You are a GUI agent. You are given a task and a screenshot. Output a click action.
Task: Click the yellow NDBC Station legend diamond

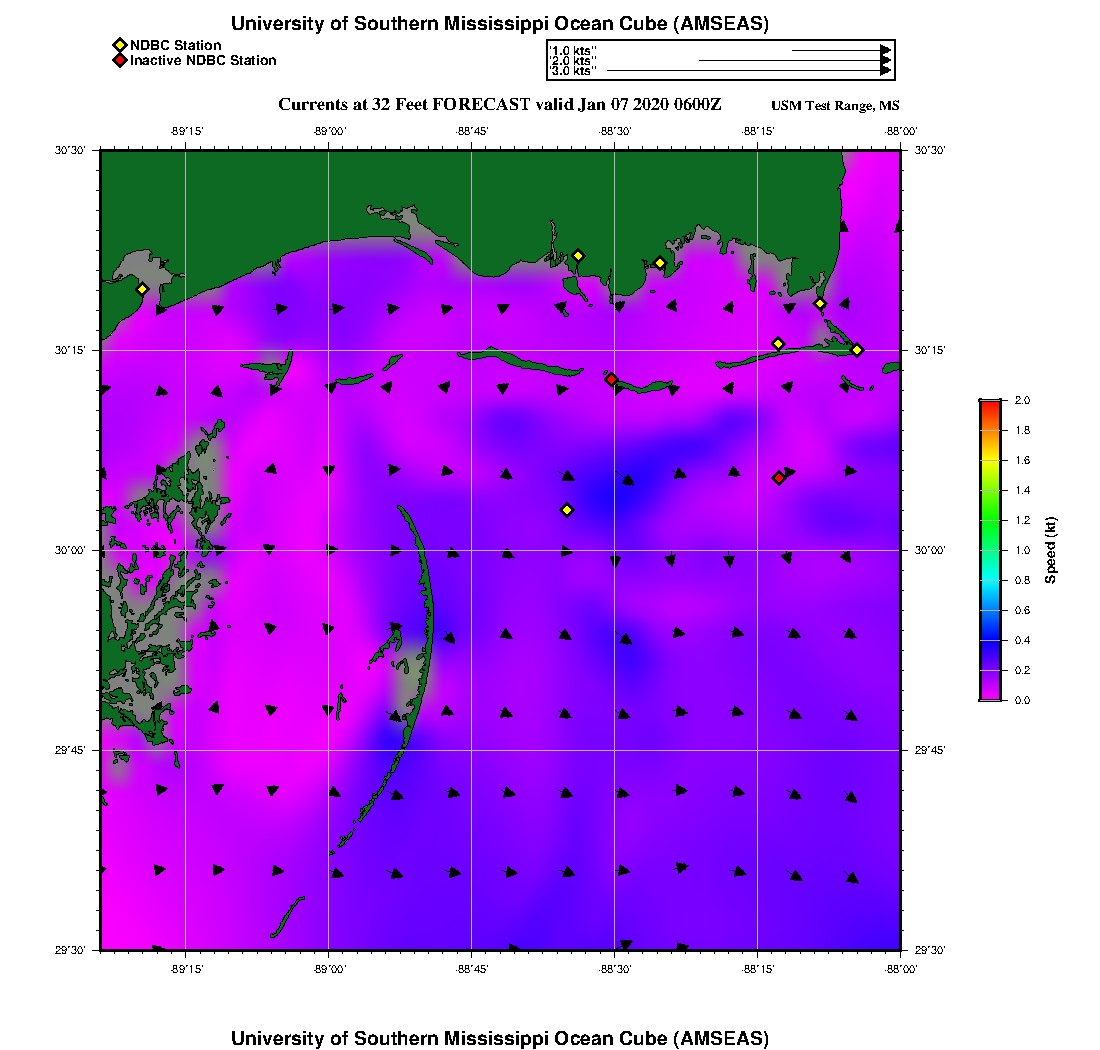pos(119,46)
